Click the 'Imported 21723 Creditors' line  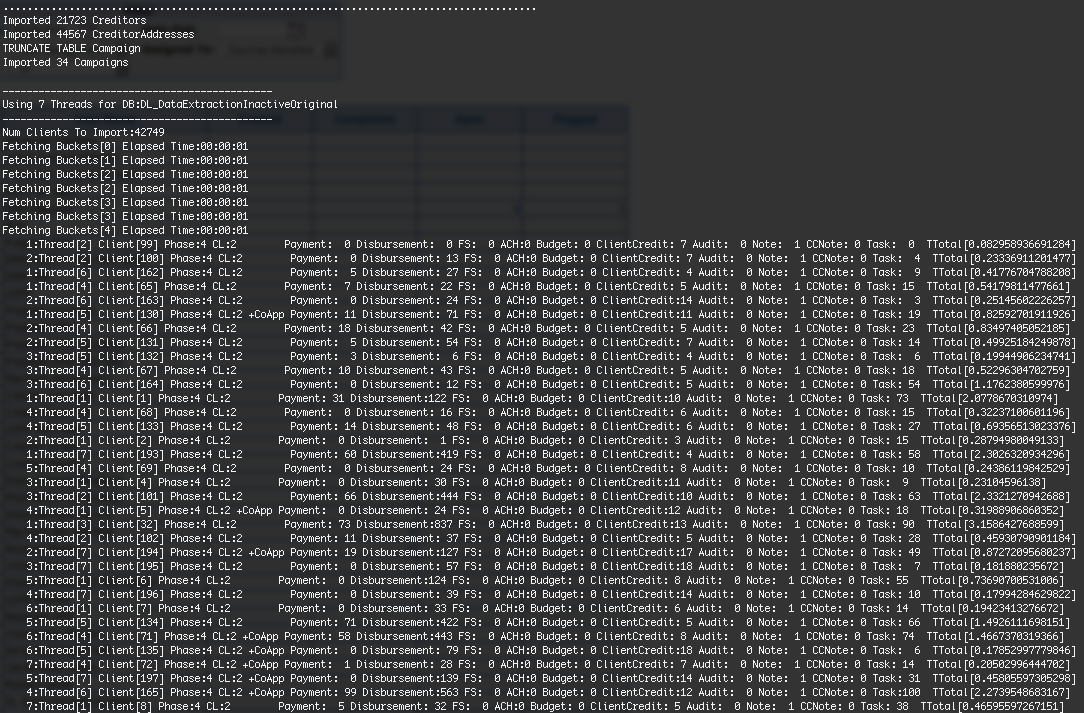75,20
